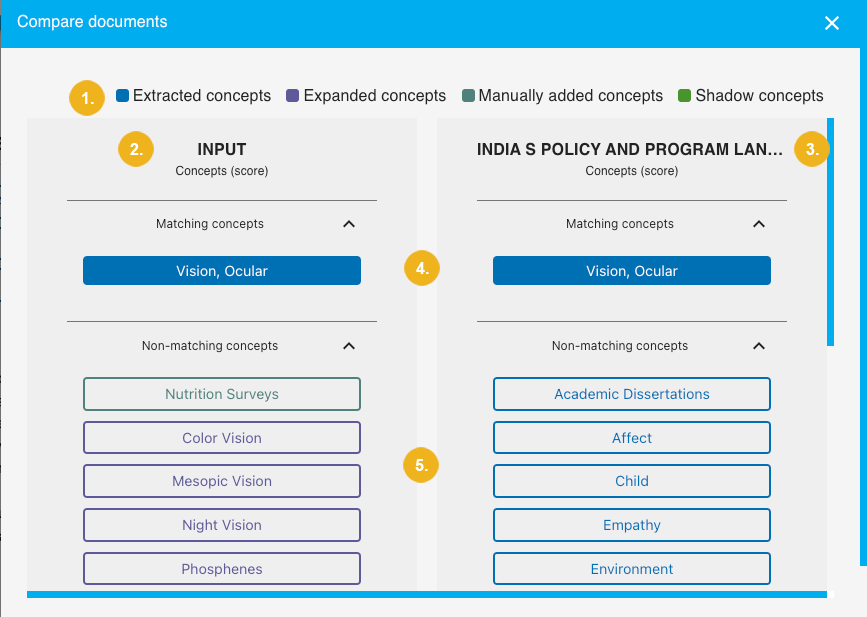
Task: Click the Expanded concepts purple swatch
Action: pyautogui.click(x=293, y=96)
